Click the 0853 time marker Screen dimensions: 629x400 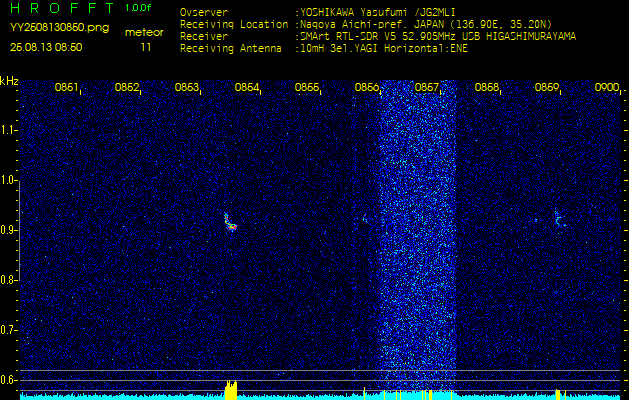pos(187,87)
